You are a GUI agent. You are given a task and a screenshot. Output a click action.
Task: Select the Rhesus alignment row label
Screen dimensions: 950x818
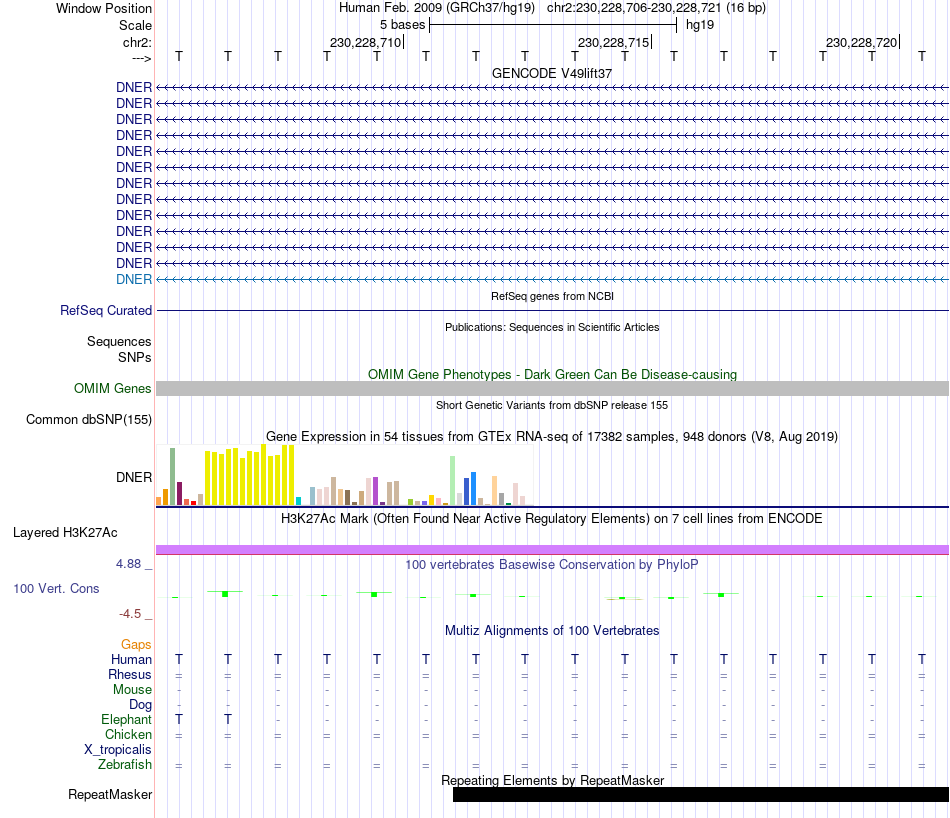130,674
